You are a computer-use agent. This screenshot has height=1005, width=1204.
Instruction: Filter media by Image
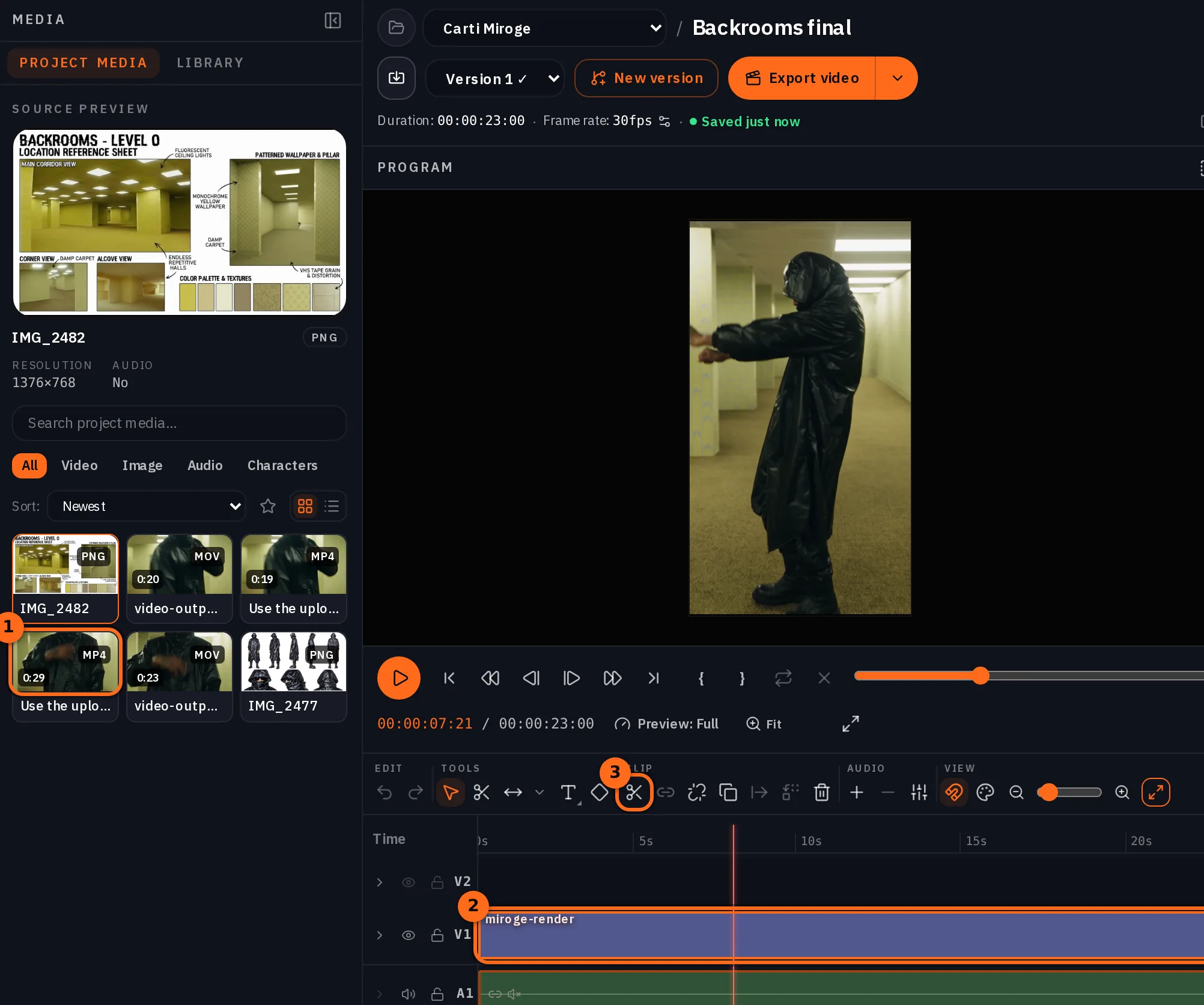click(x=142, y=465)
